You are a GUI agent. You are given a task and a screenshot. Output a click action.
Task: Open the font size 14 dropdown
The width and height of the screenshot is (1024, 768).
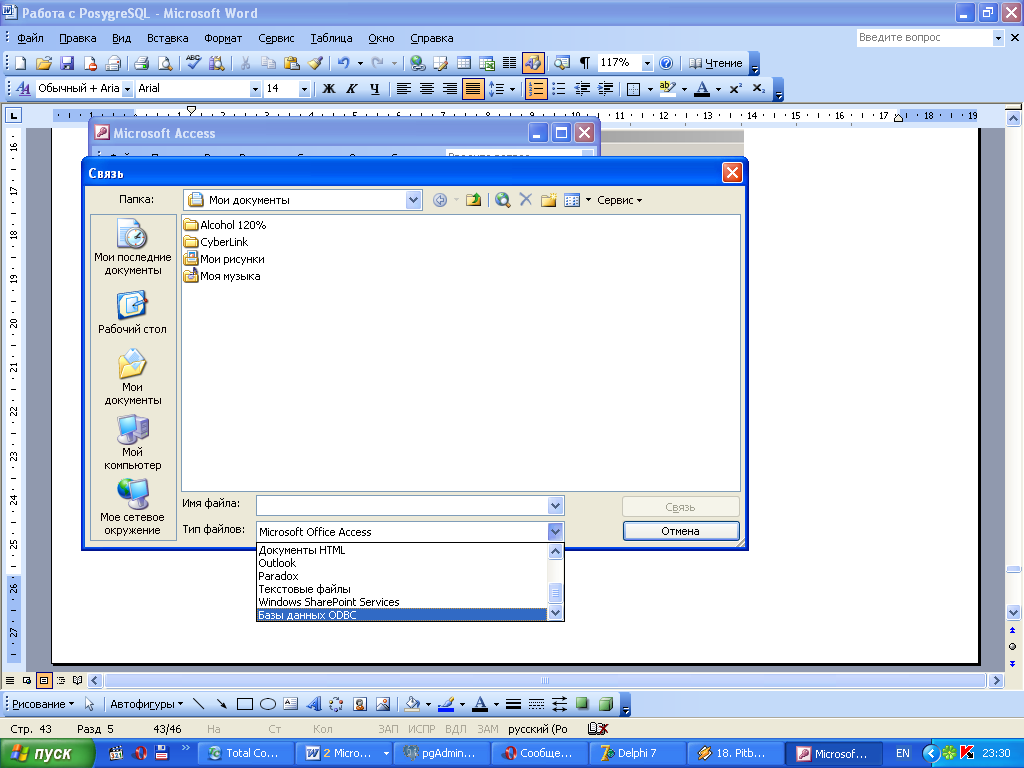304,89
